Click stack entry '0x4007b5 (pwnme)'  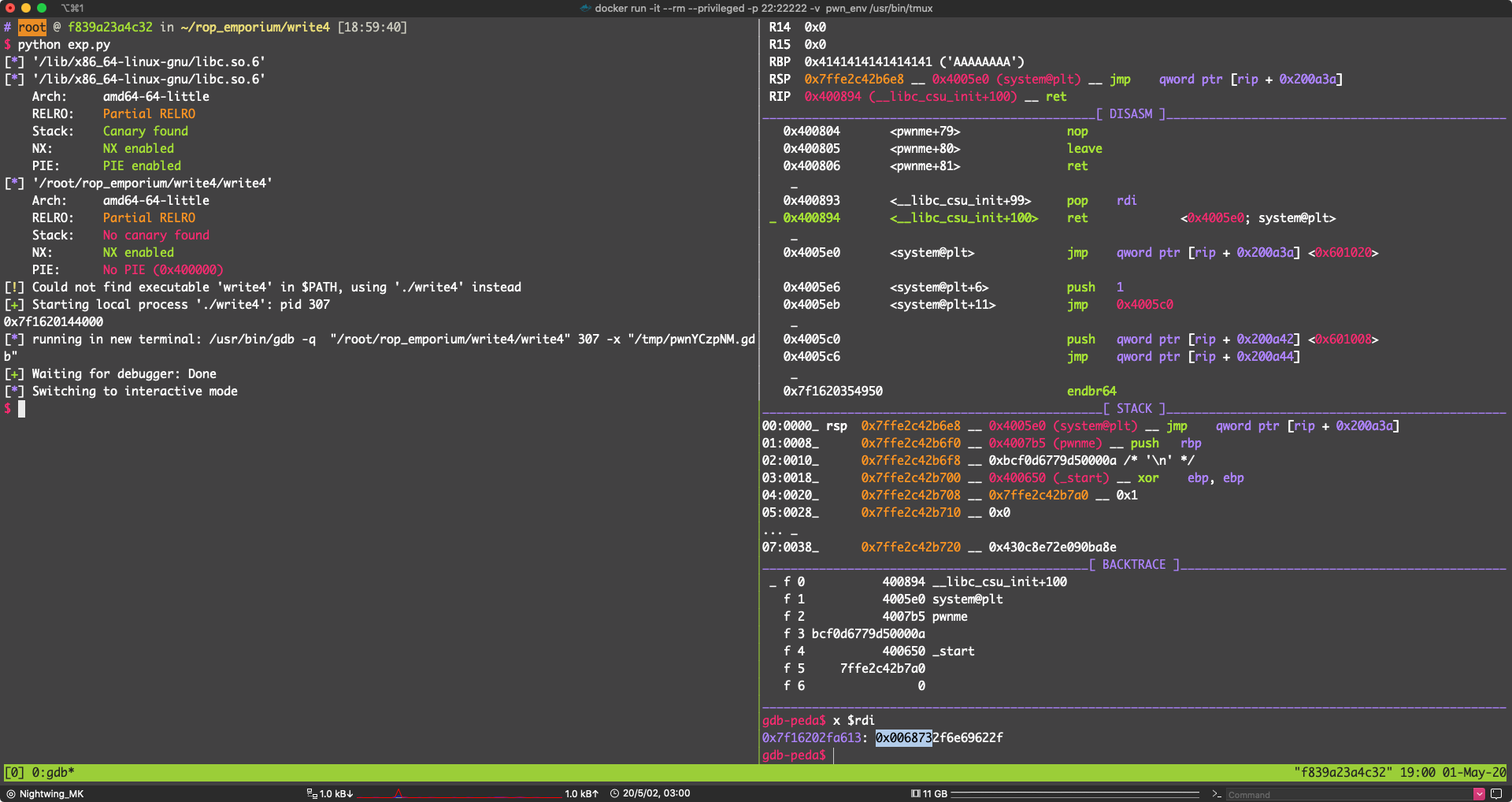[1046, 443]
